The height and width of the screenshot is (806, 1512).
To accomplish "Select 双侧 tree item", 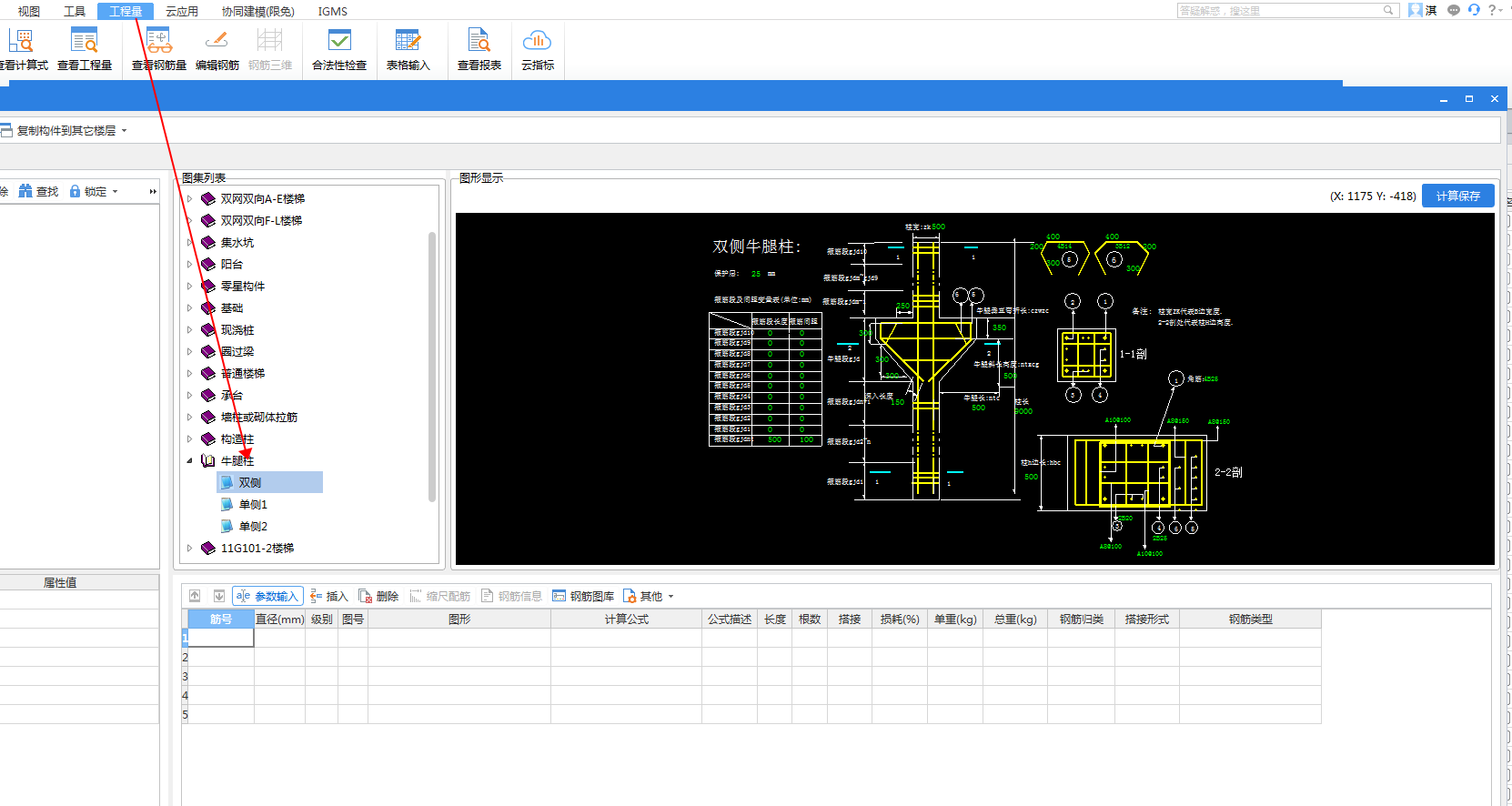I will click(x=270, y=482).
